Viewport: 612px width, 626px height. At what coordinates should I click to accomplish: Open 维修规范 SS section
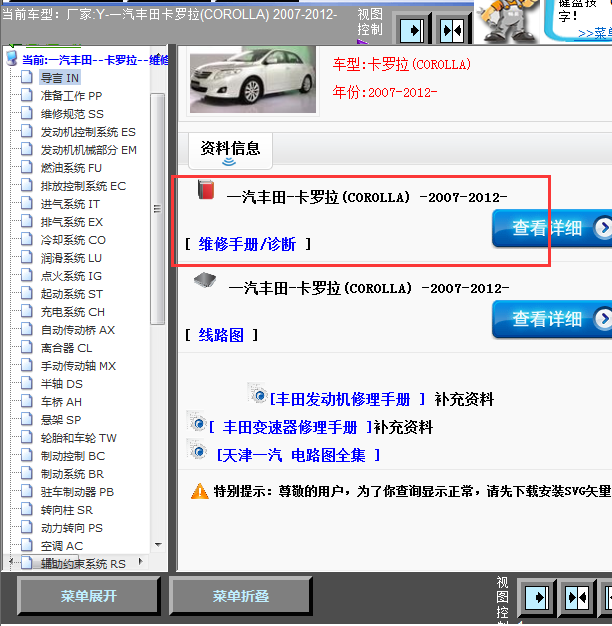point(72,114)
